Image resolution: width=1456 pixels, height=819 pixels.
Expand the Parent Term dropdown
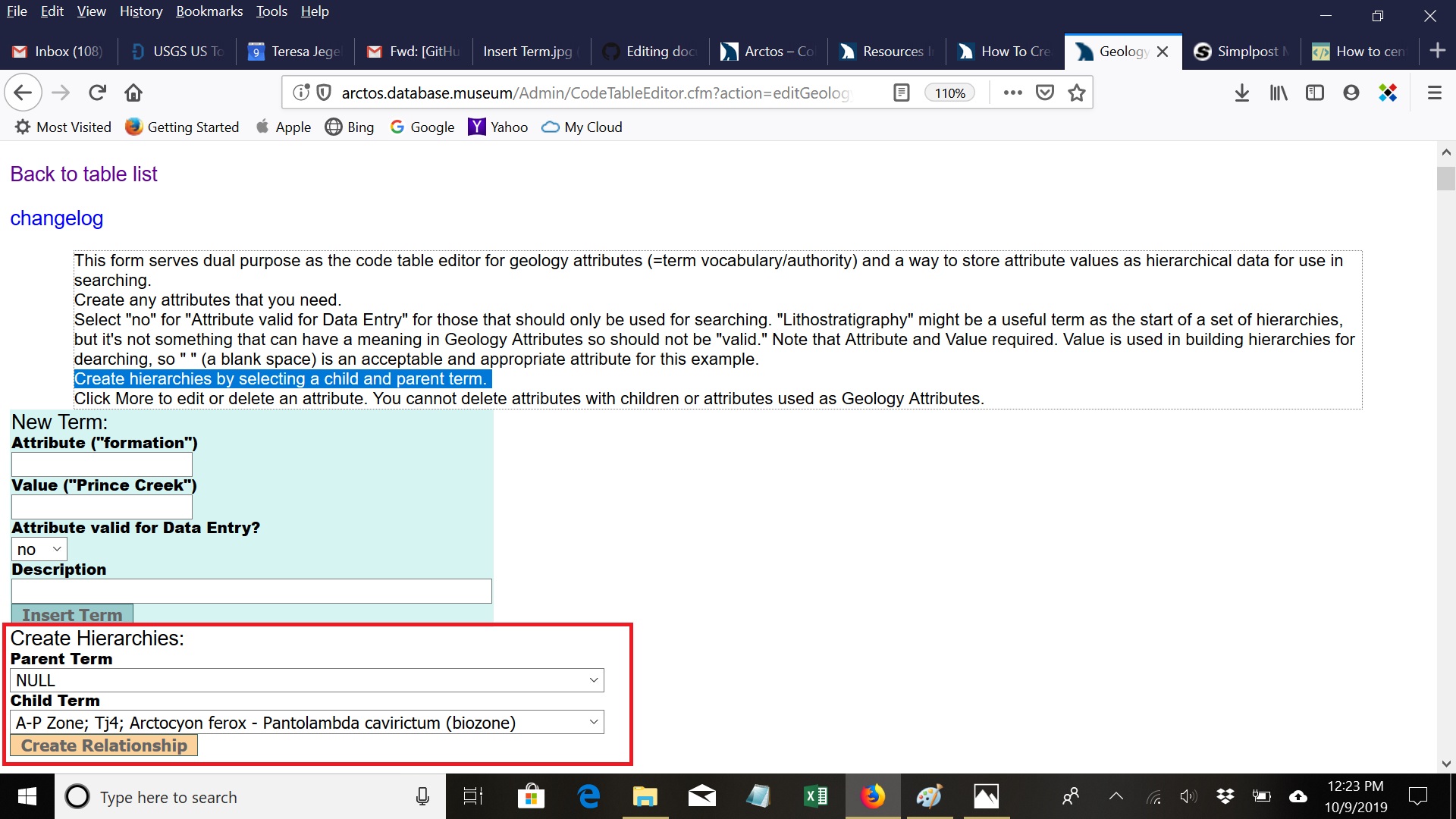coord(307,680)
